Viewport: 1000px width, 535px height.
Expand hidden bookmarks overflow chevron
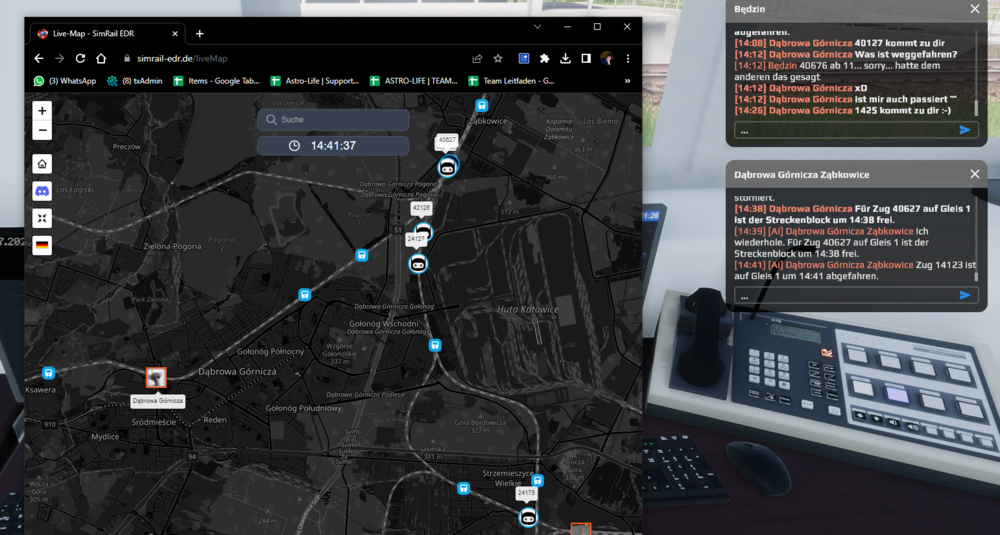(627, 81)
